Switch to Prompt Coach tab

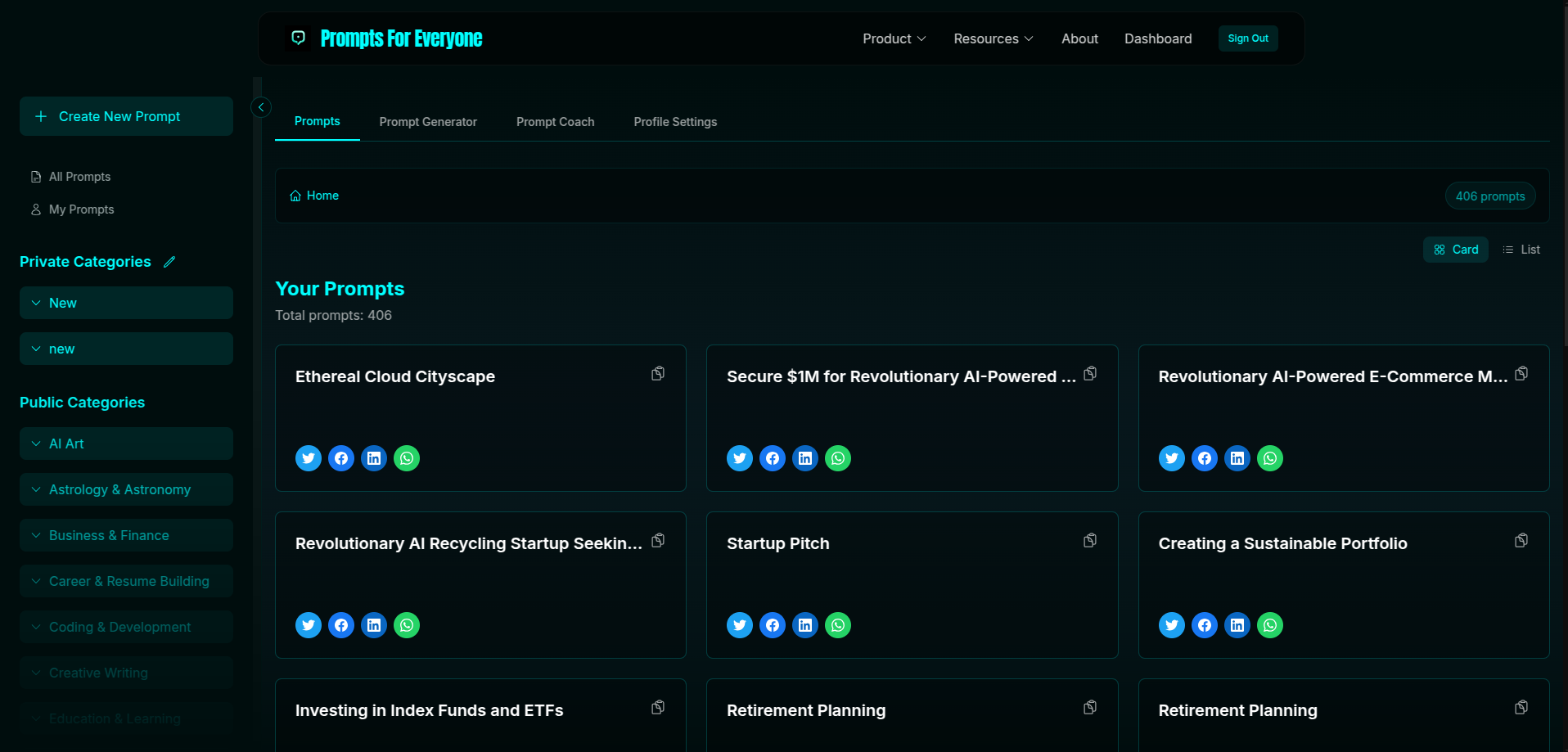coord(556,122)
